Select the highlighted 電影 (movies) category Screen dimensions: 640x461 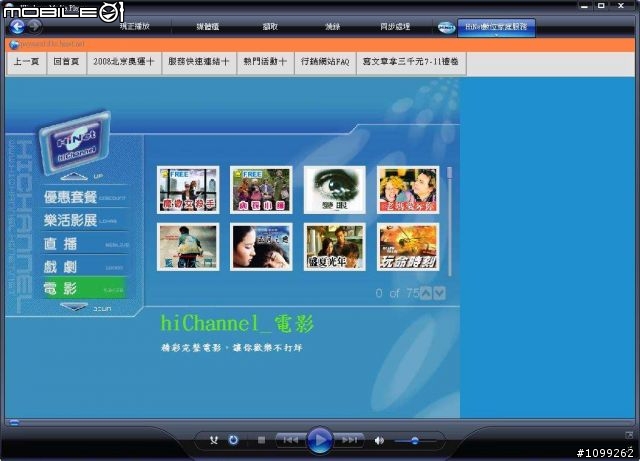pos(84,288)
